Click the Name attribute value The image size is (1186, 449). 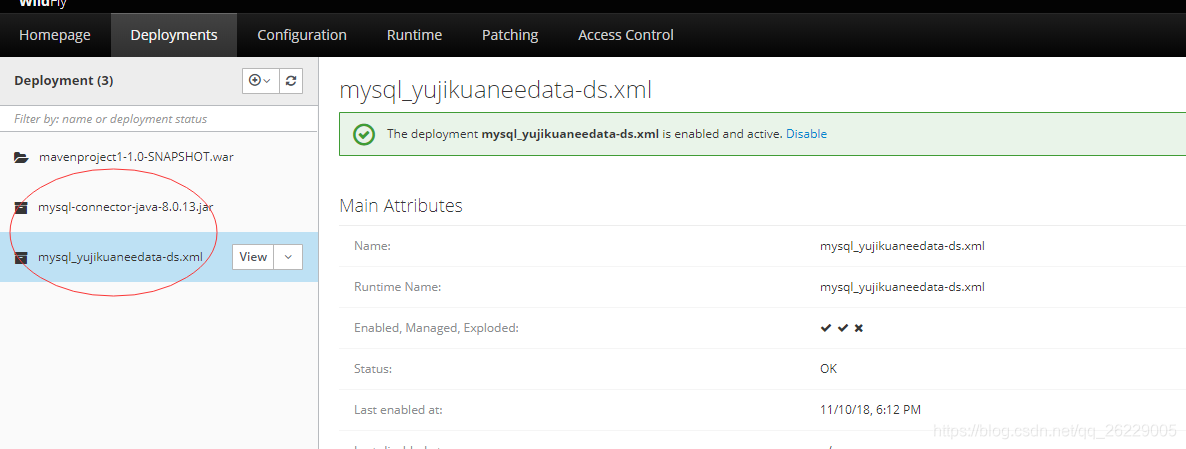tap(902, 246)
